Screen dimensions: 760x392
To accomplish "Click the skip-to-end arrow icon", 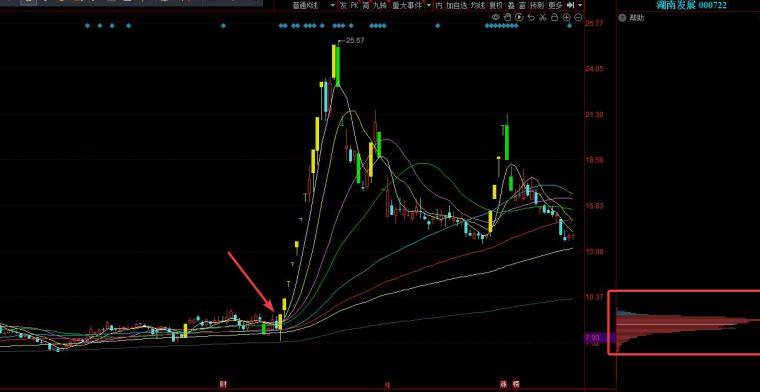I will point(570,5).
